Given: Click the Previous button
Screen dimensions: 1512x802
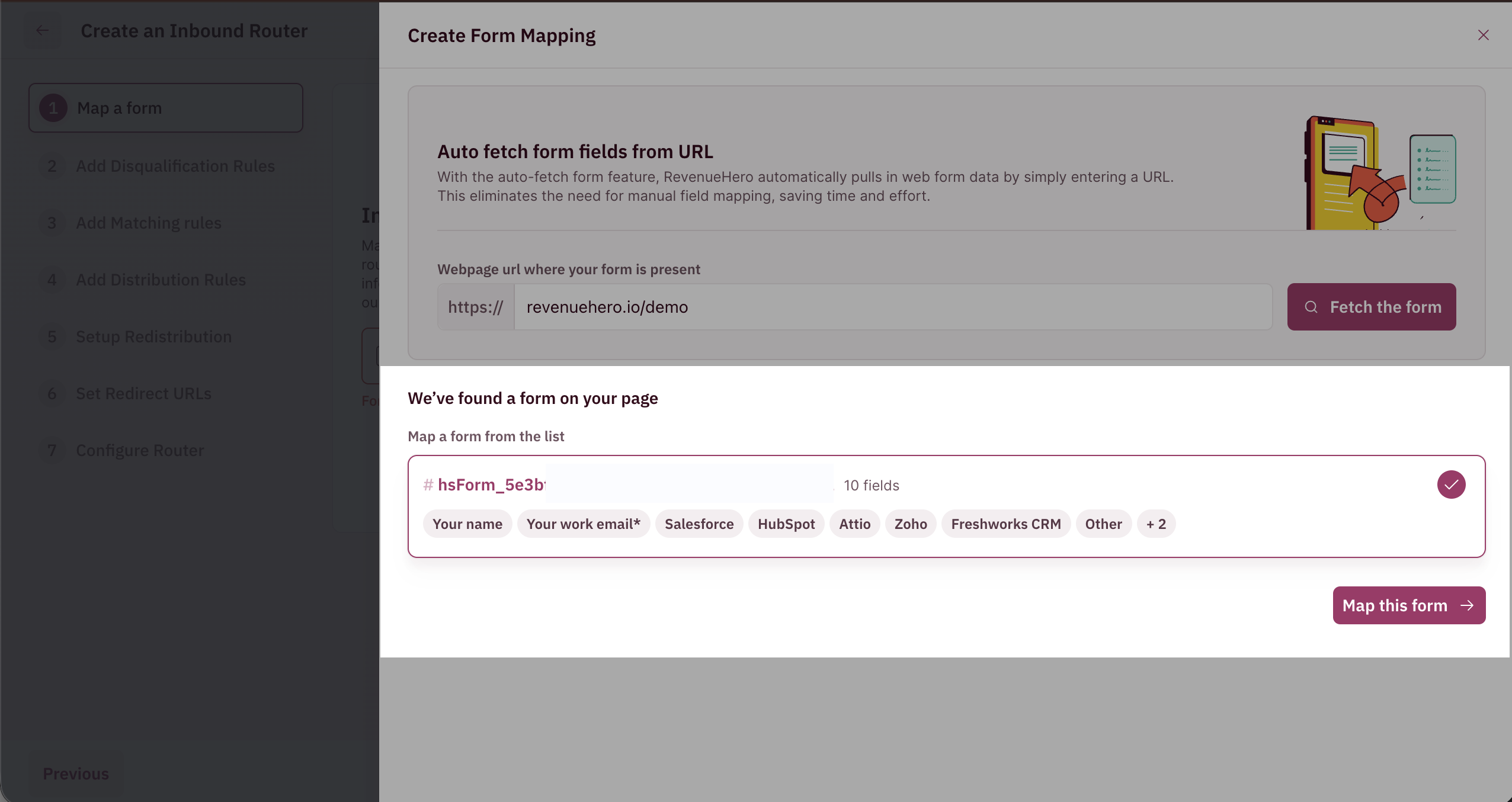Looking at the screenshot, I should click(x=76, y=774).
